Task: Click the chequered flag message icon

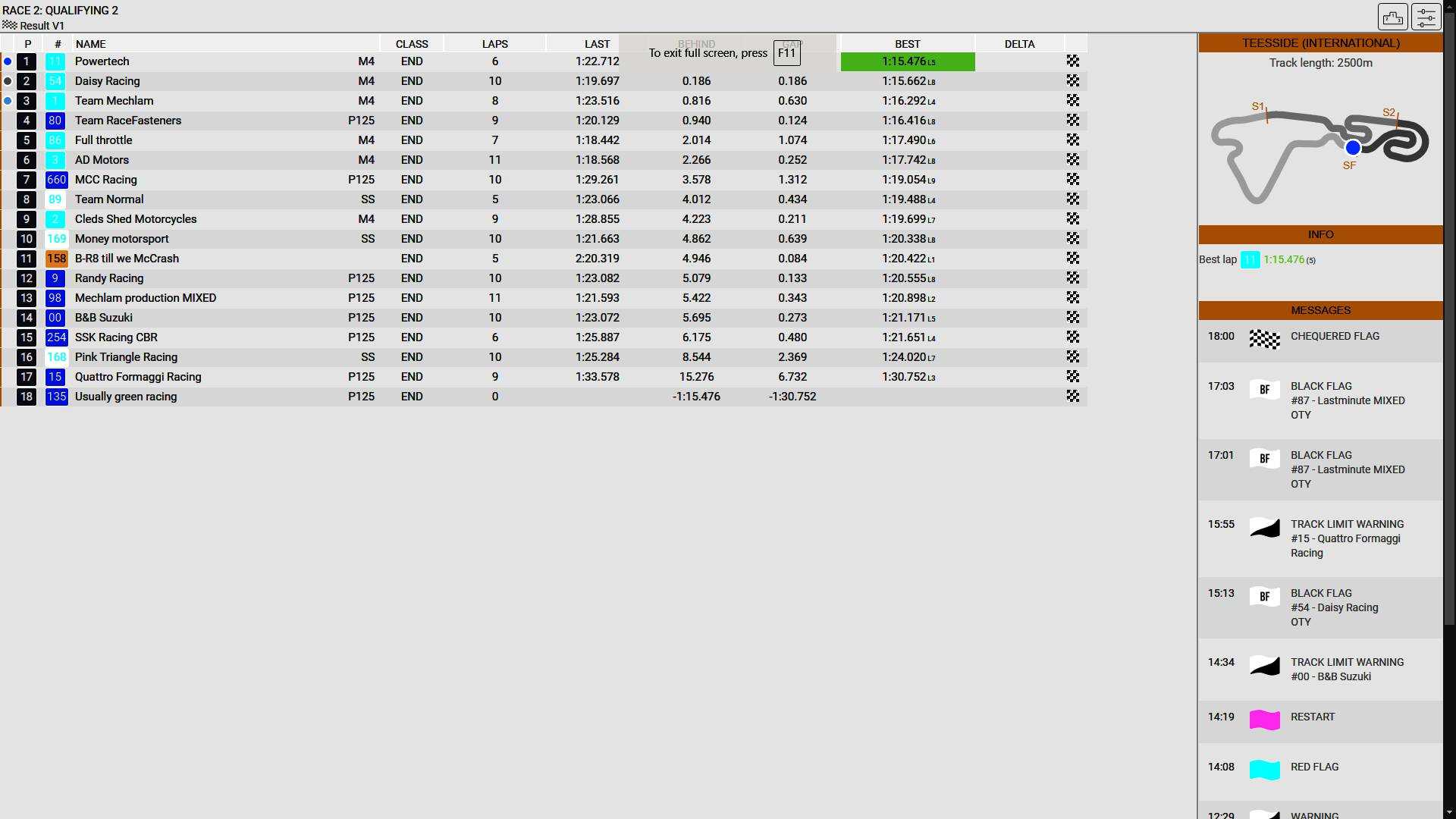Action: pos(1264,339)
